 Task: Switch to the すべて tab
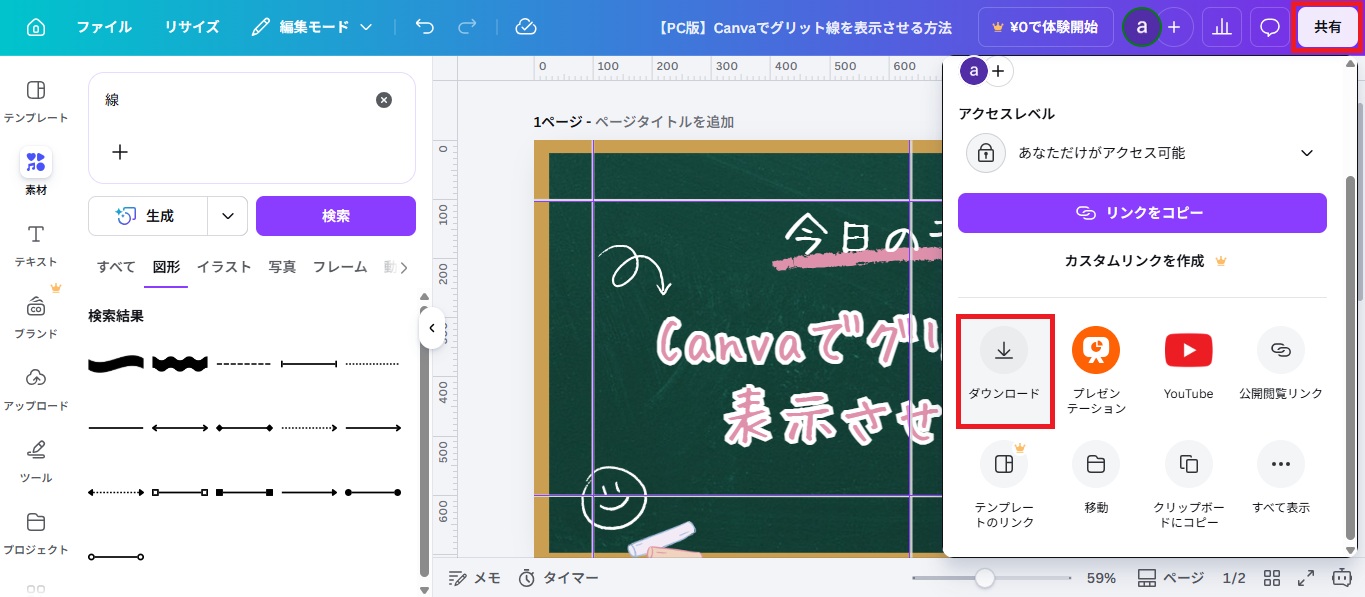116,267
